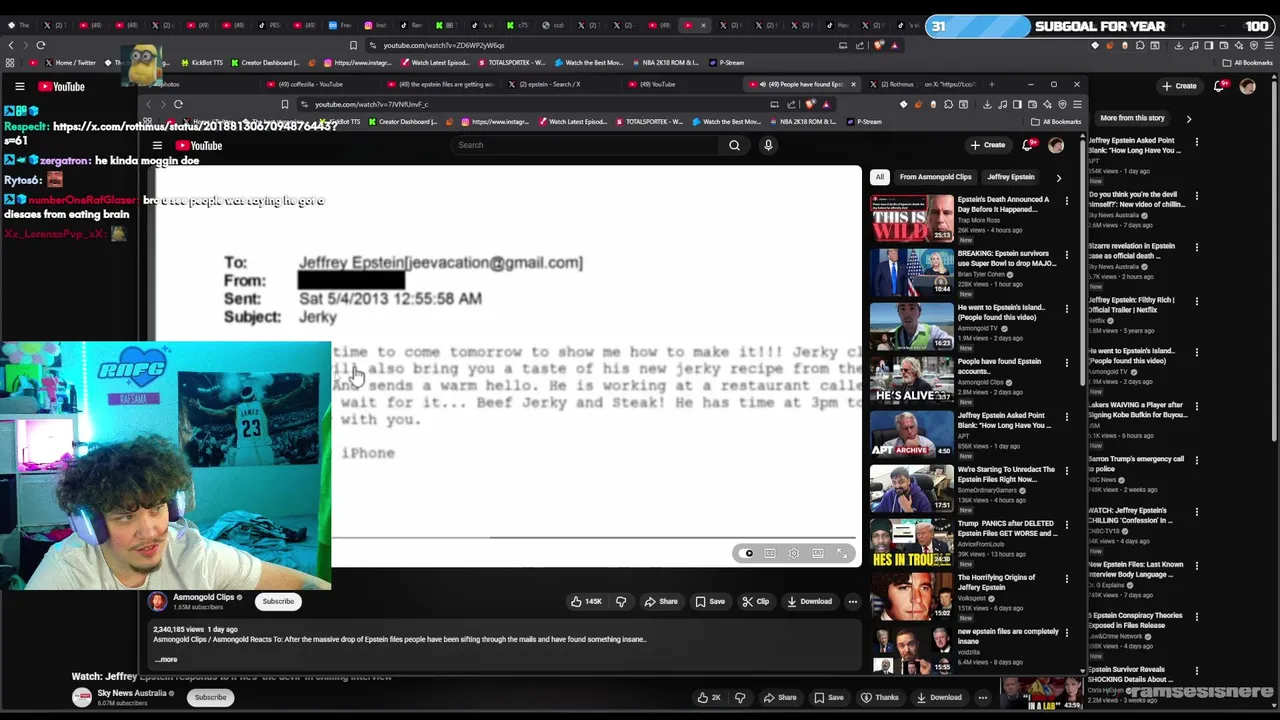The width and height of the screenshot is (1280, 720).
Task: Save the Asmongold Clips video
Action: pos(710,601)
